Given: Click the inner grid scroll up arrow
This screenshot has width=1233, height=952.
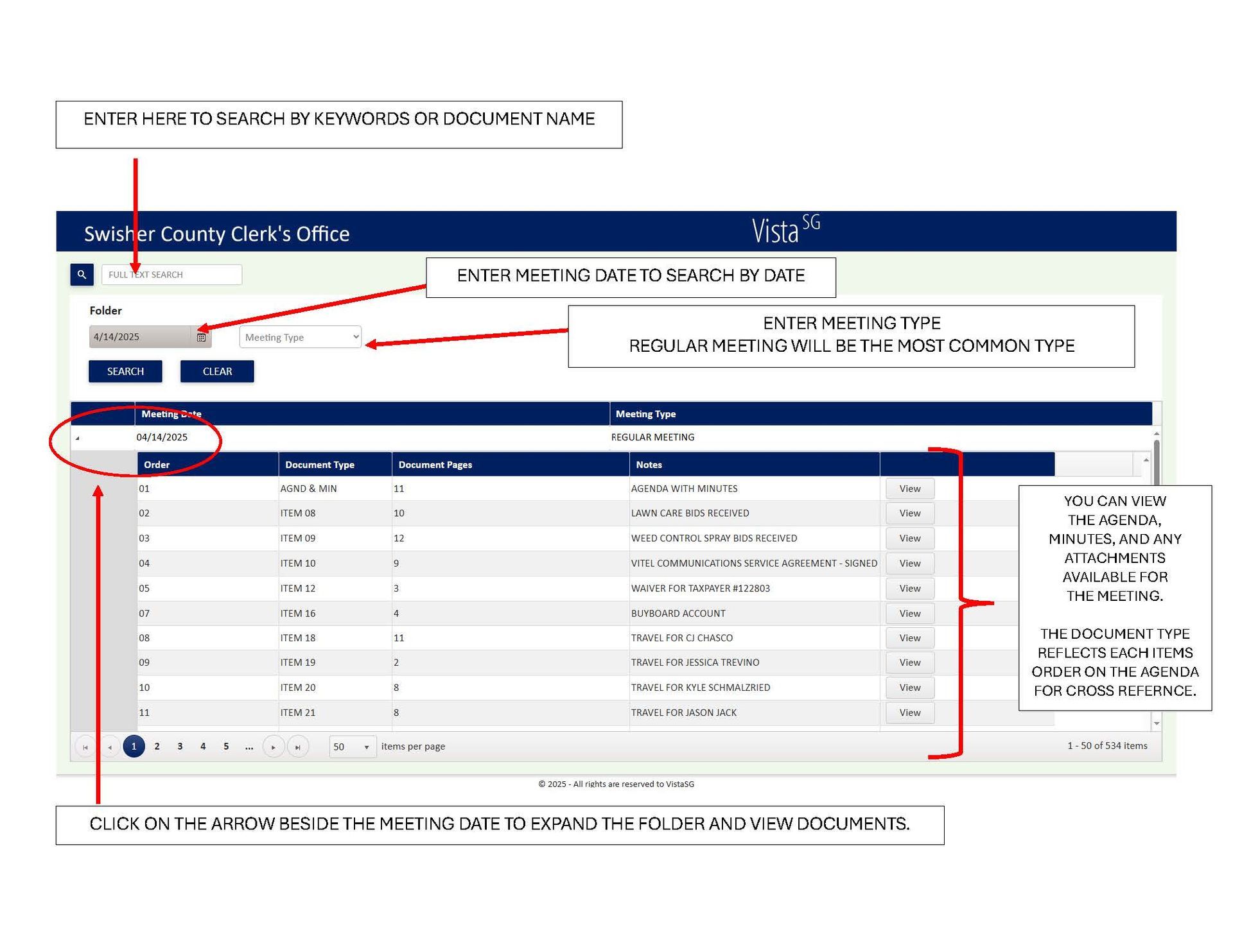Looking at the screenshot, I should point(1146,460).
